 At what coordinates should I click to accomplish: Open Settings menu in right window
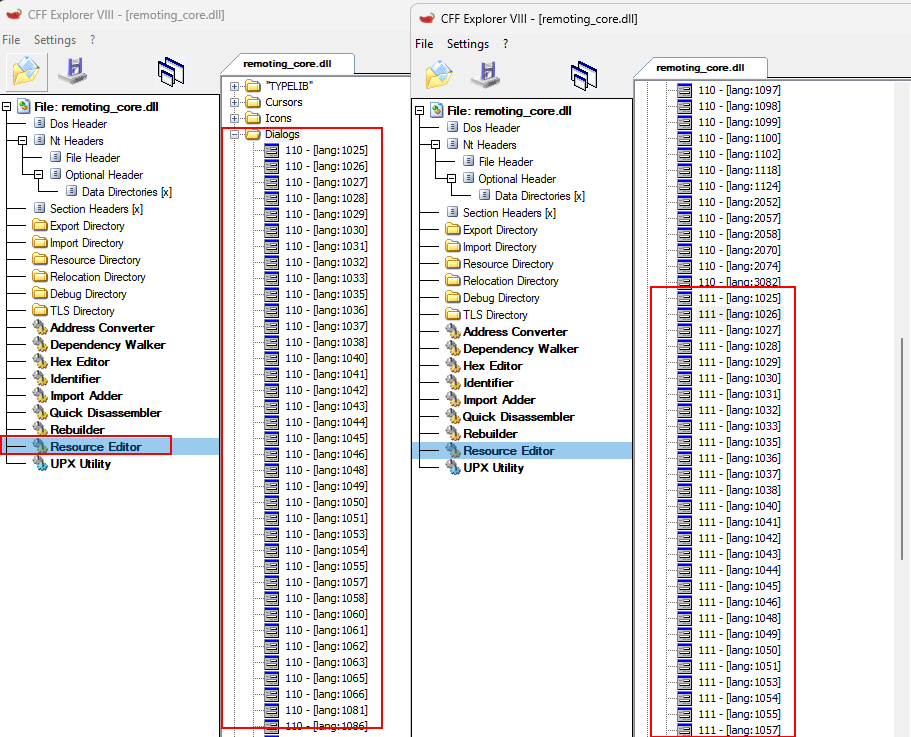tap(468, 44)
